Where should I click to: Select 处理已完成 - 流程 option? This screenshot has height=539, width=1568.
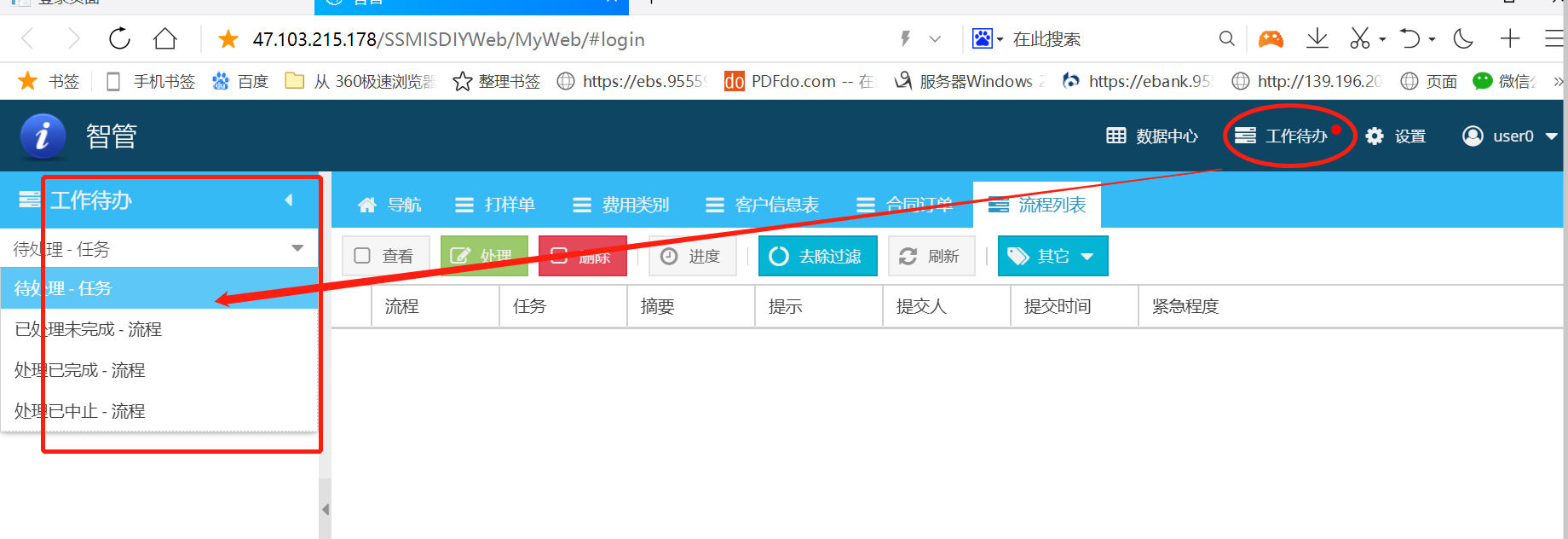click(x=159, y=370)
